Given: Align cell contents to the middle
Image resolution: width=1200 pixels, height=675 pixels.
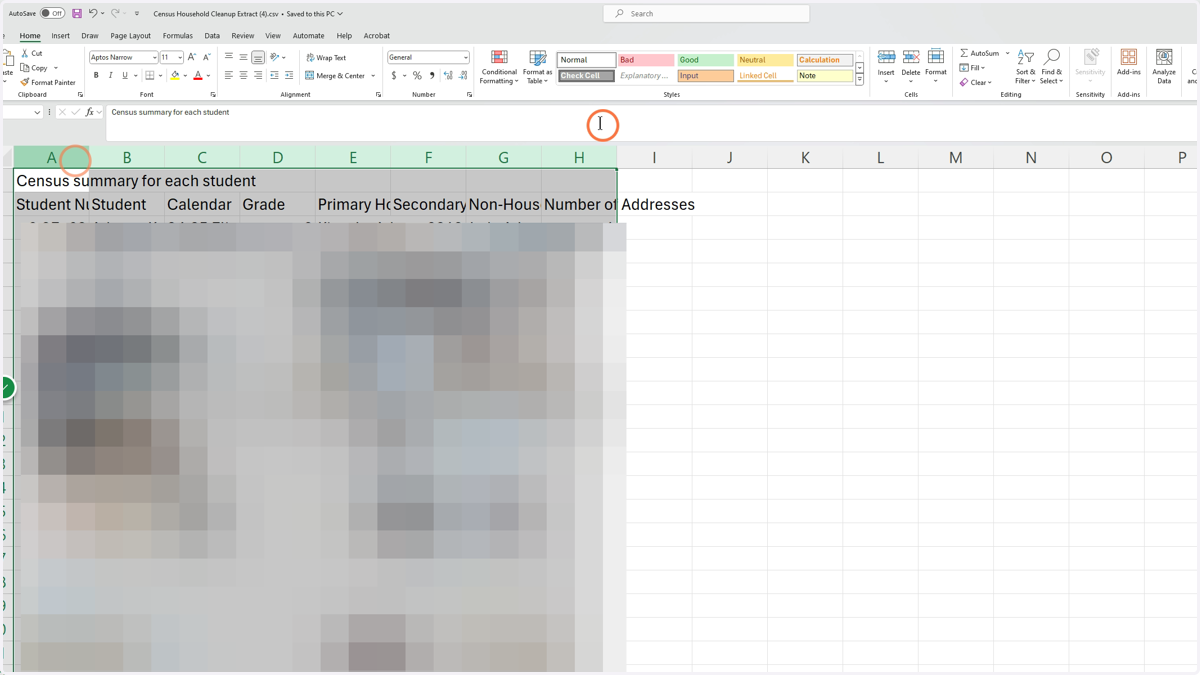Looking at the screenshot, I should (x=243, y=57).
